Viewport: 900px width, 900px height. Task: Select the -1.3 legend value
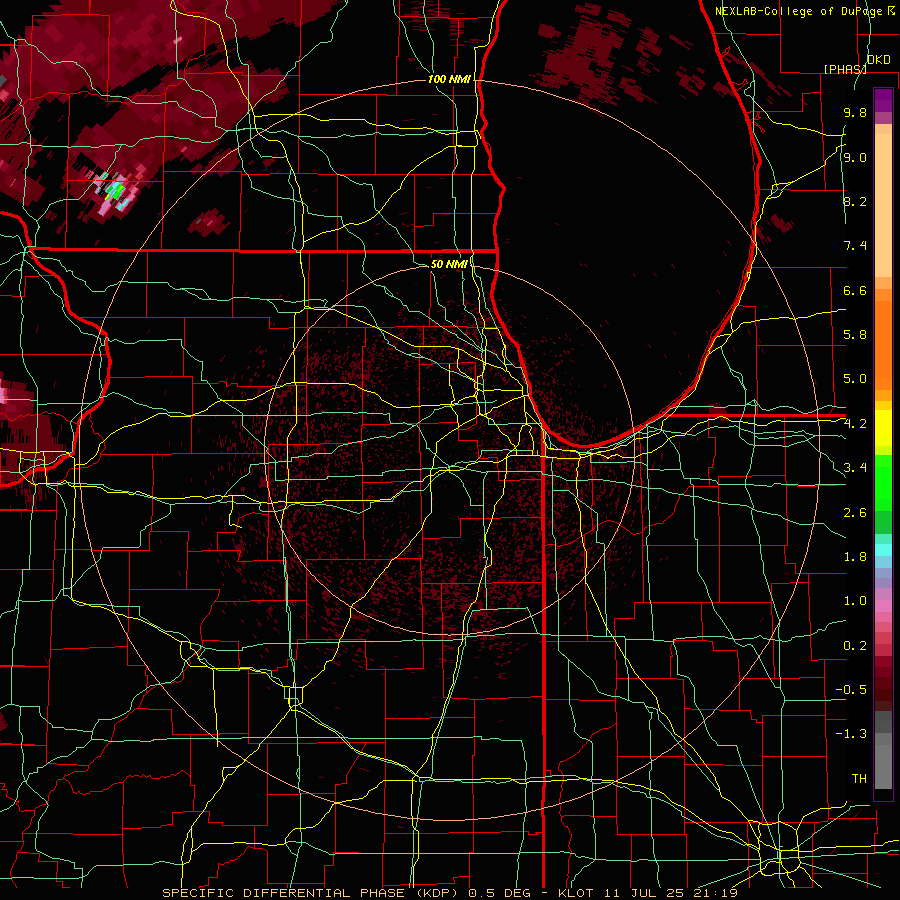point(851,734)
